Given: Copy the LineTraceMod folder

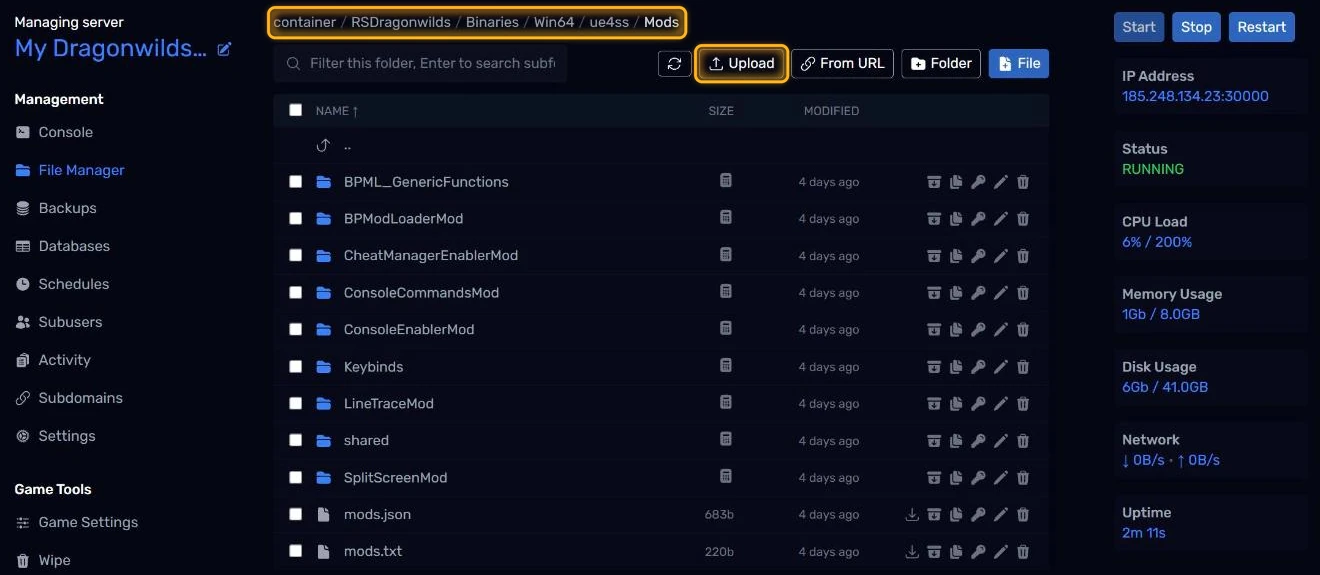Looking at the screenshot, I should (956, 404).
